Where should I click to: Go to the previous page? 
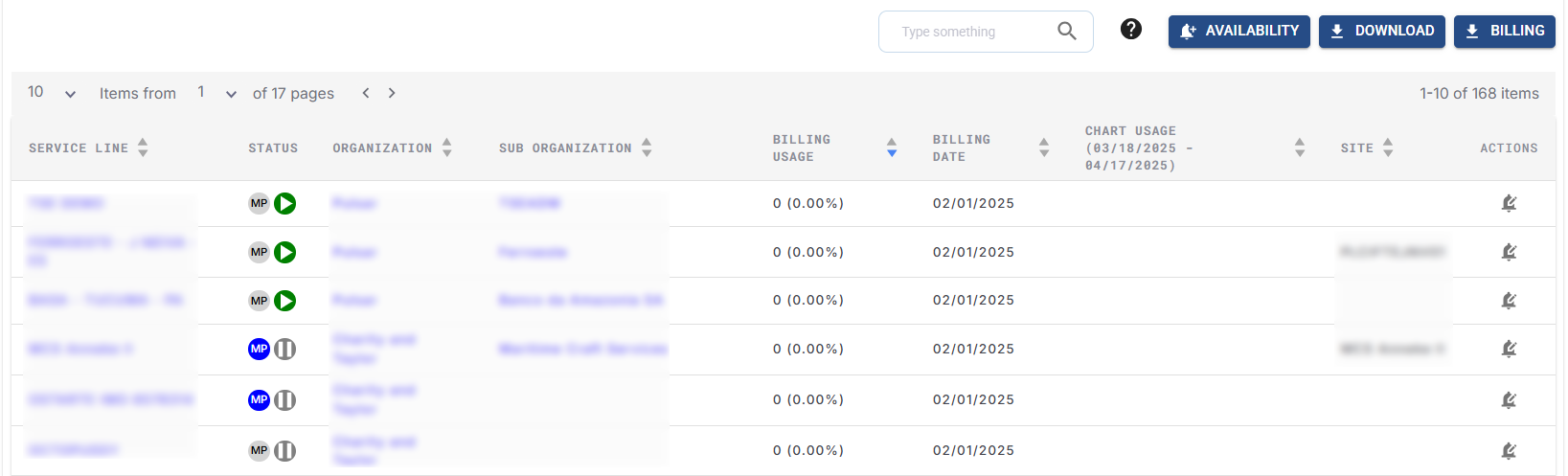(x=366, y=93)
